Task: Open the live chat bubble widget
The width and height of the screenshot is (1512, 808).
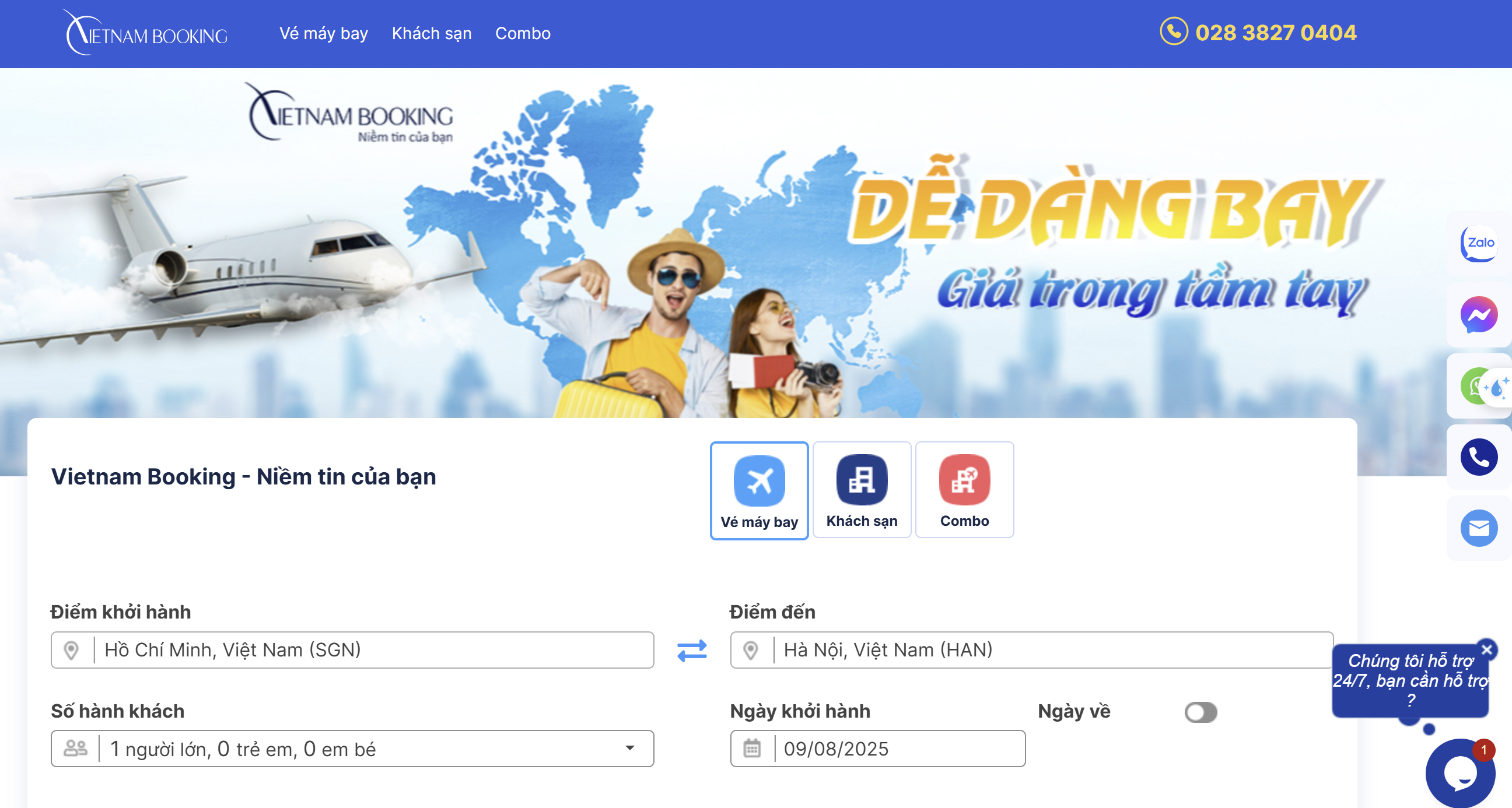Action: 1459,774
